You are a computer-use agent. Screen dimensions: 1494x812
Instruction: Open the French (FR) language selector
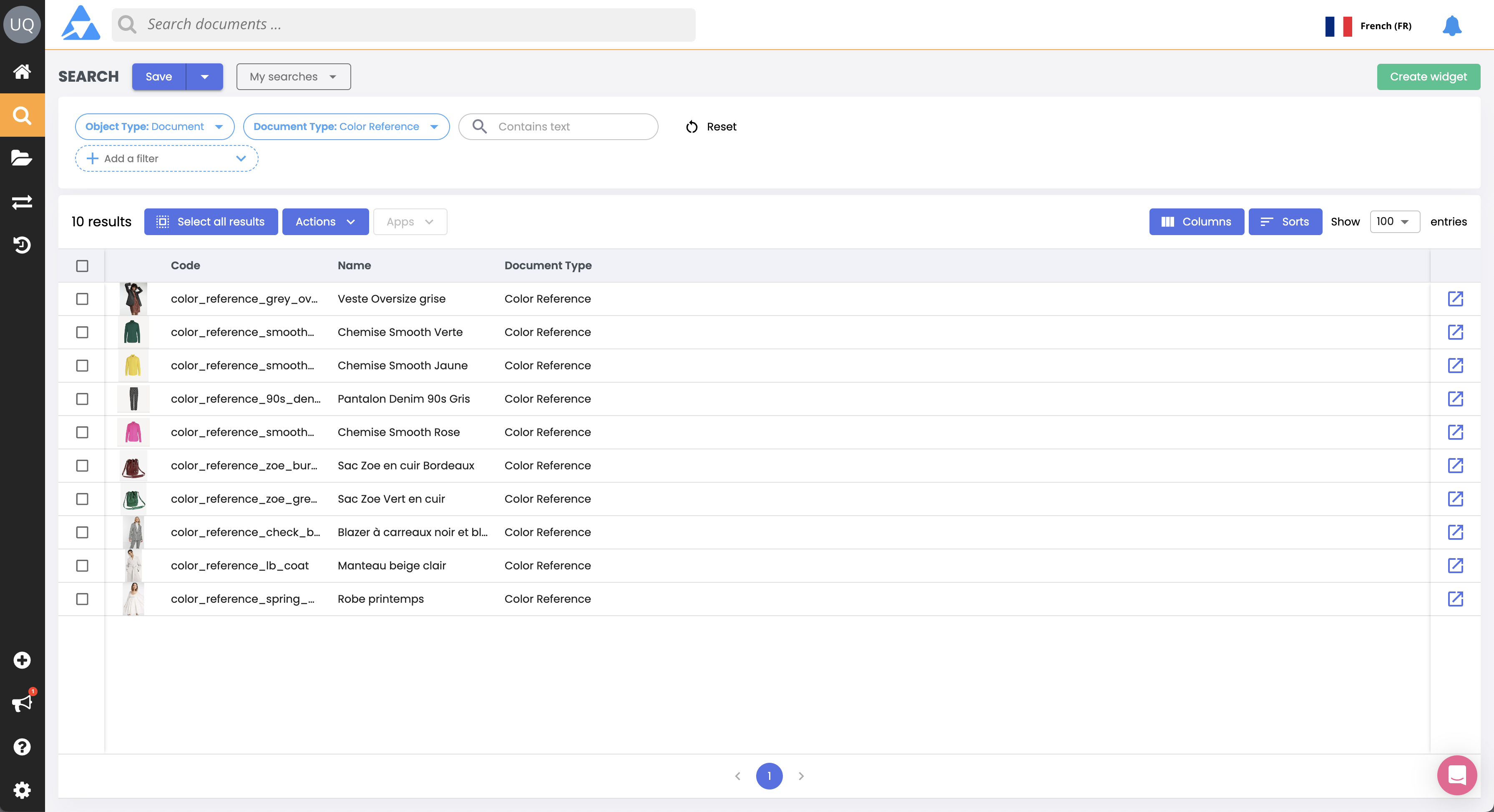coord(1368,26)
